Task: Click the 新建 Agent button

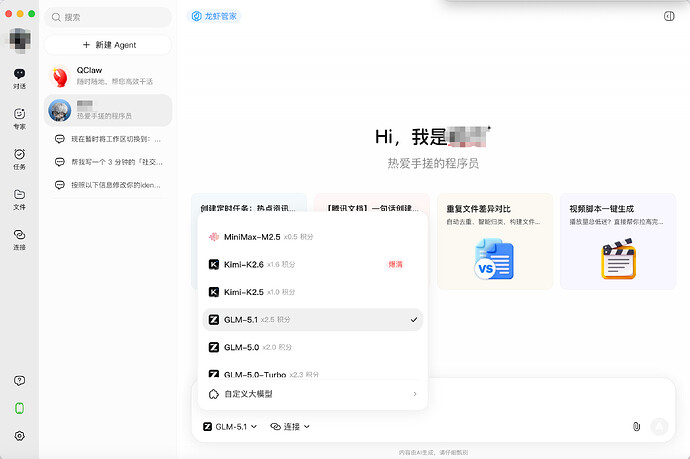Action: pos(108,45)
